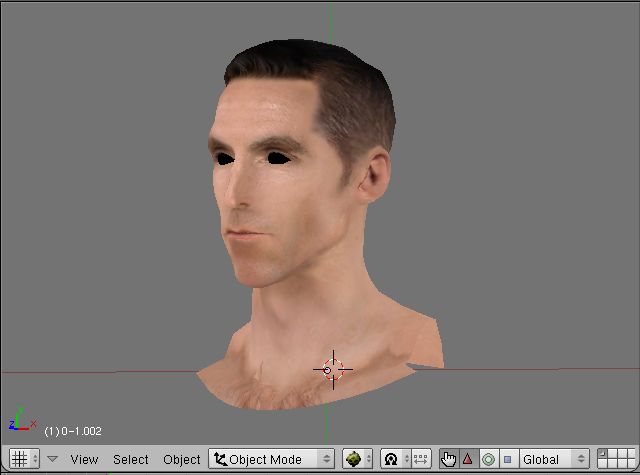Enable the translate manipulator triangle icon
Image resolution: width=640 pixels, height=475 pixels.
[467, 459]
